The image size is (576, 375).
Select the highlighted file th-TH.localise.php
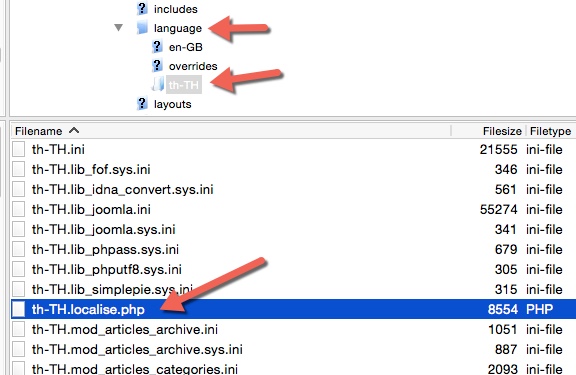(x=88, y=309)
